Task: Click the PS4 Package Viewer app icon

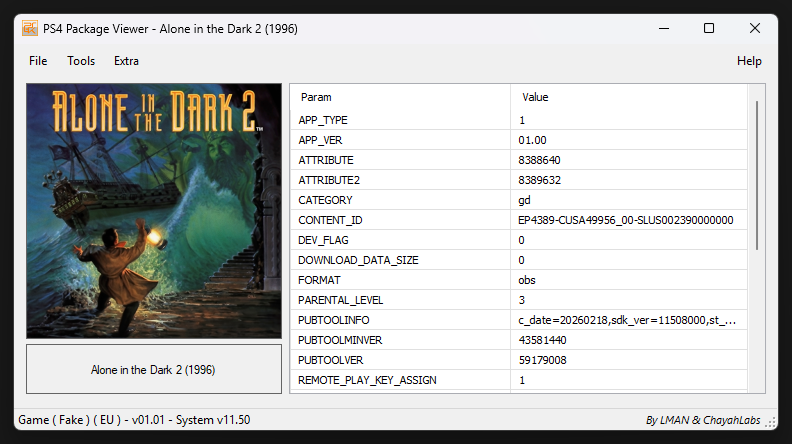Action: click(30, 28)
